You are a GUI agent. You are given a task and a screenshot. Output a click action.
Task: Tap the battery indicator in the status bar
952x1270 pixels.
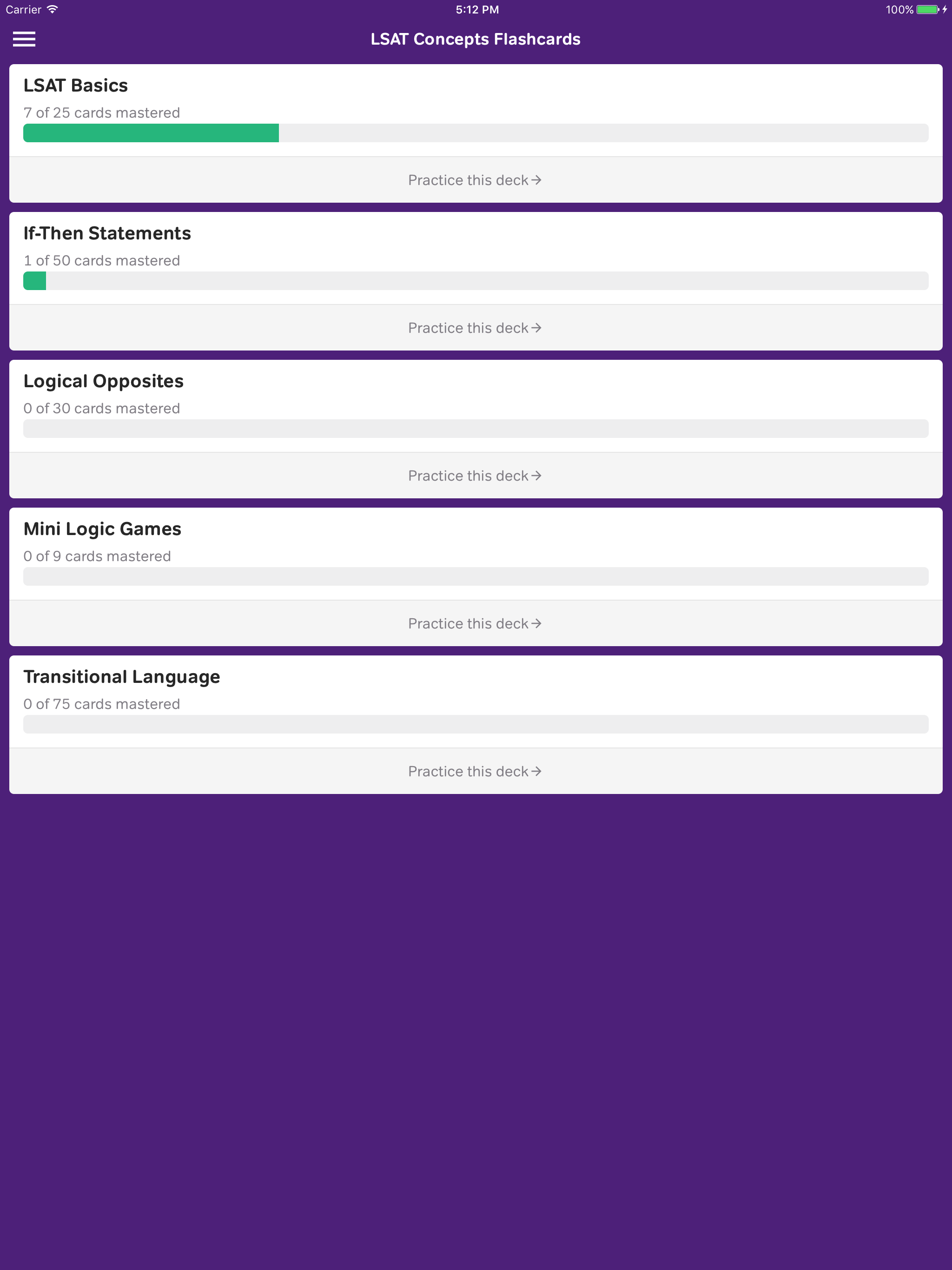(x=927, y=9)
